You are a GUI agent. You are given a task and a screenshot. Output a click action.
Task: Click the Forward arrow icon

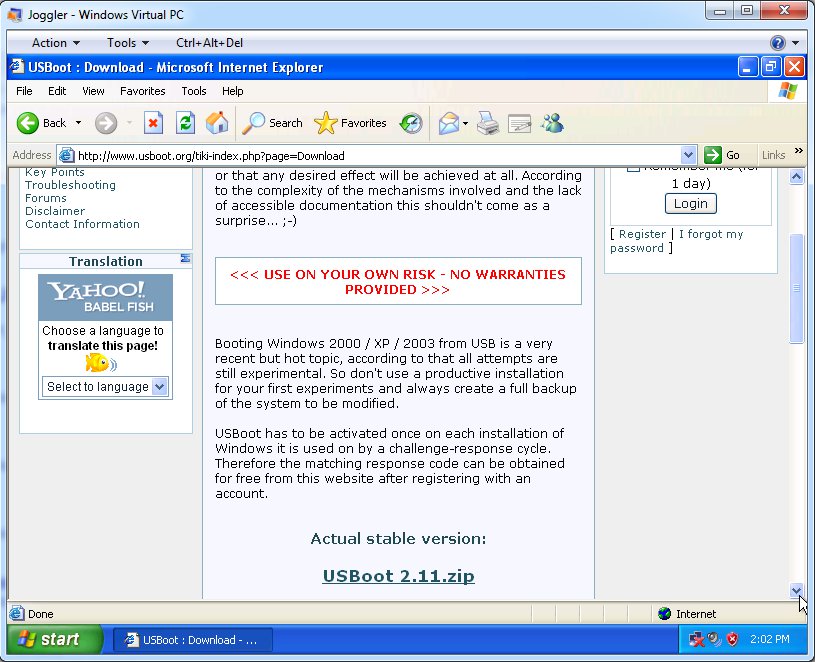[x=106, y=123]
